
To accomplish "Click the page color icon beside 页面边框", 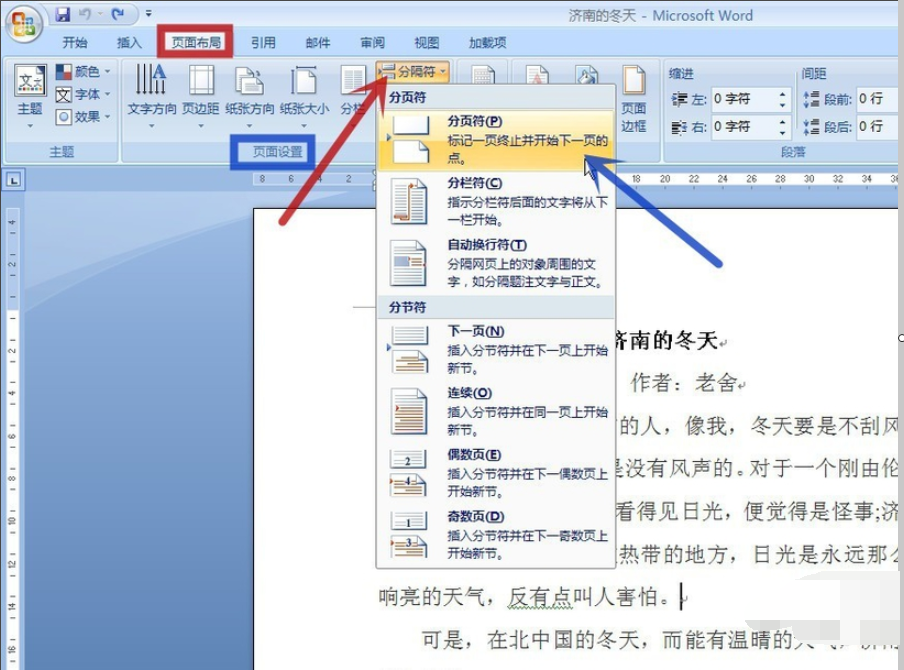I will click(586, 77).
